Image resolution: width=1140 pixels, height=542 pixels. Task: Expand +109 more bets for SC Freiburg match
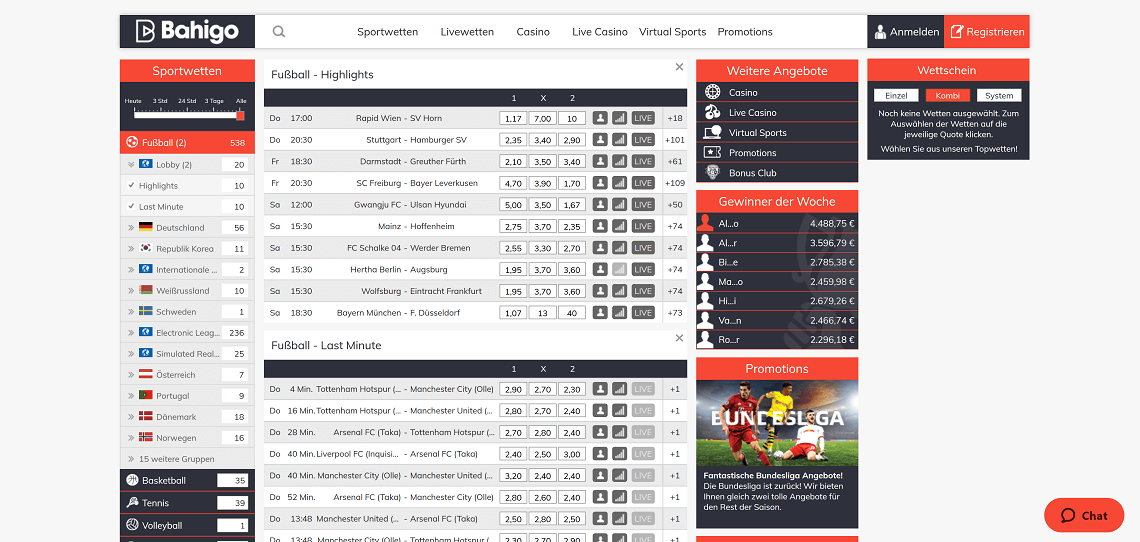tap(674, 183)
